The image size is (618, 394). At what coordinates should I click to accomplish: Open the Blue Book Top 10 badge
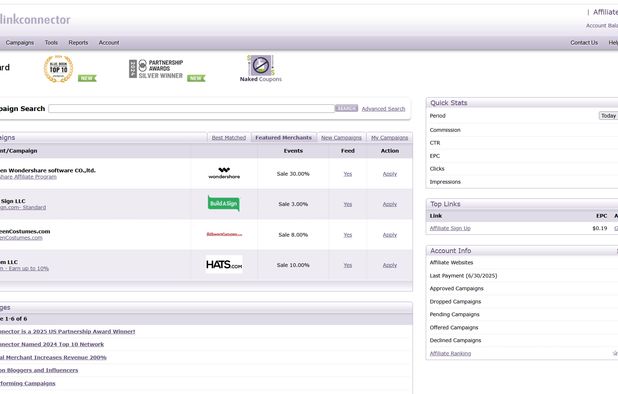58,69
